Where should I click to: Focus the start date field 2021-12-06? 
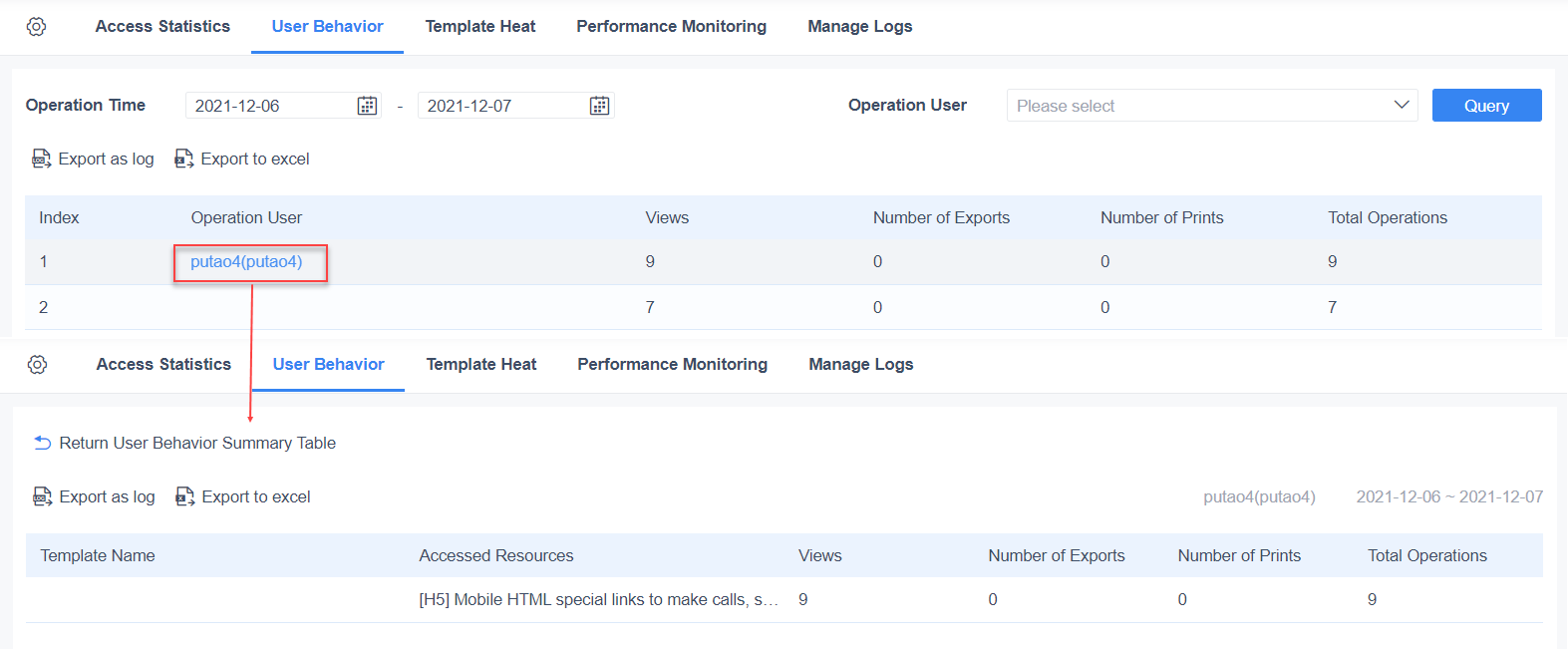283,106
